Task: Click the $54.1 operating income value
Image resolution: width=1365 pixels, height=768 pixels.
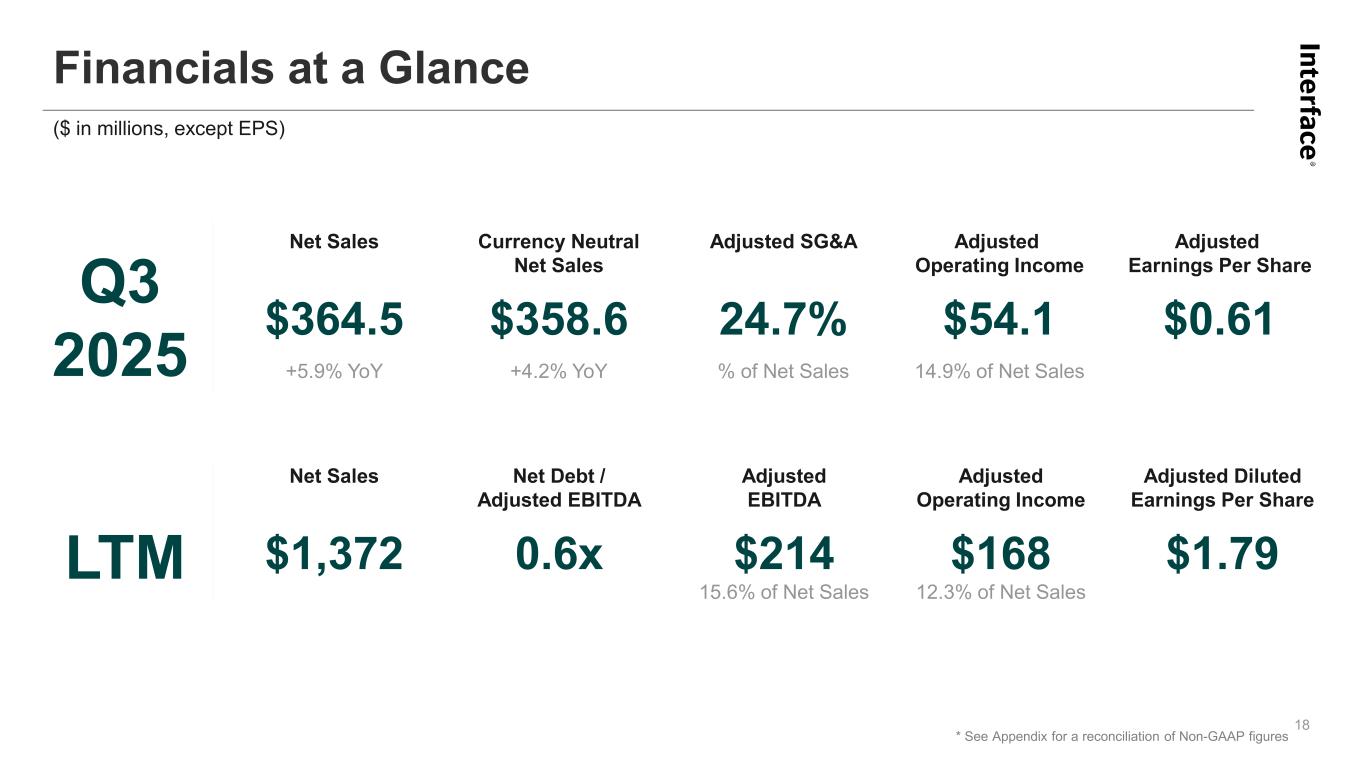Action: coord(998,320)
